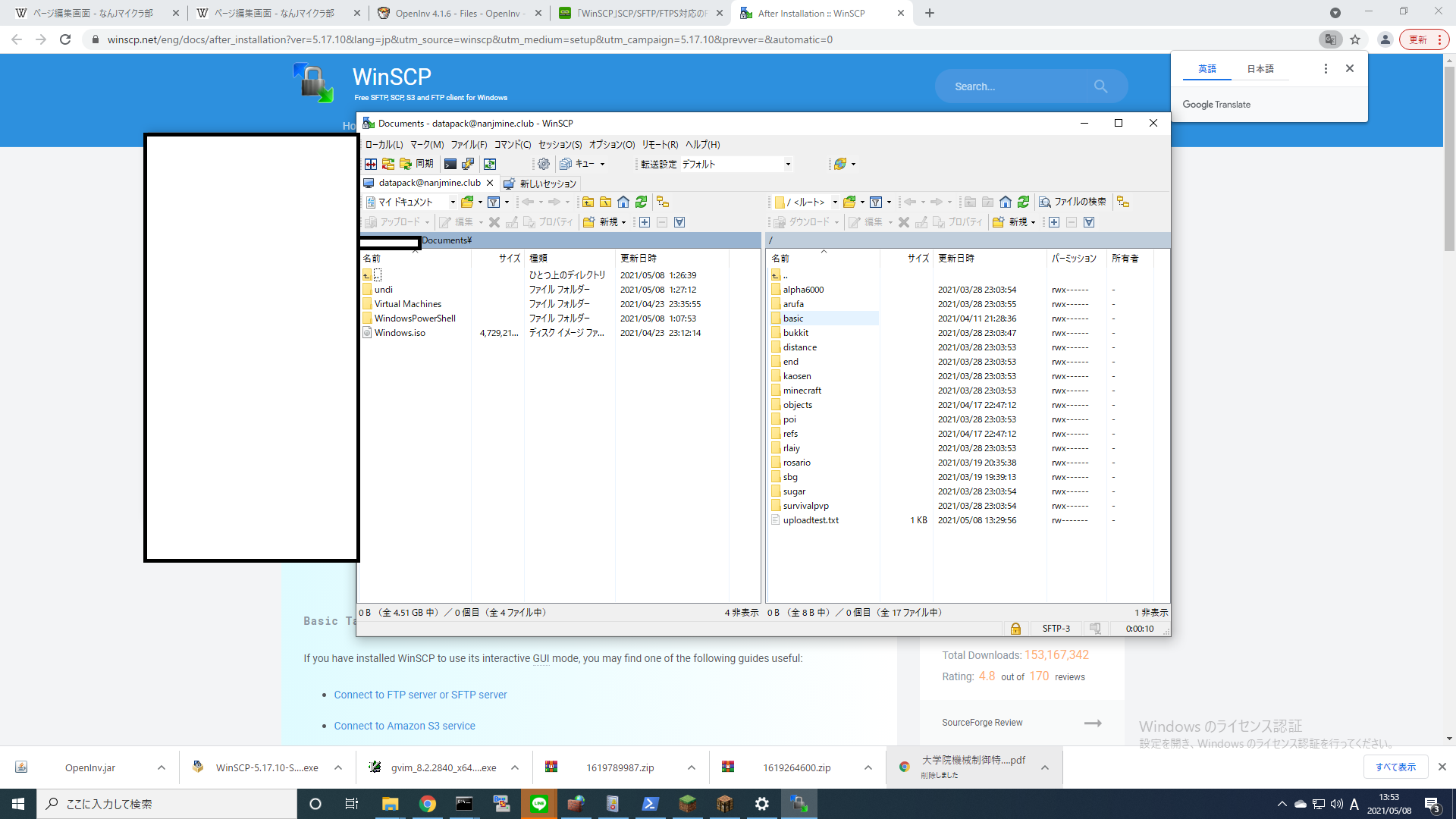Screen dimensions: 1456x819
Task: Click the lock encryption icon in status bar
Action: click(x=1015, y=629)
